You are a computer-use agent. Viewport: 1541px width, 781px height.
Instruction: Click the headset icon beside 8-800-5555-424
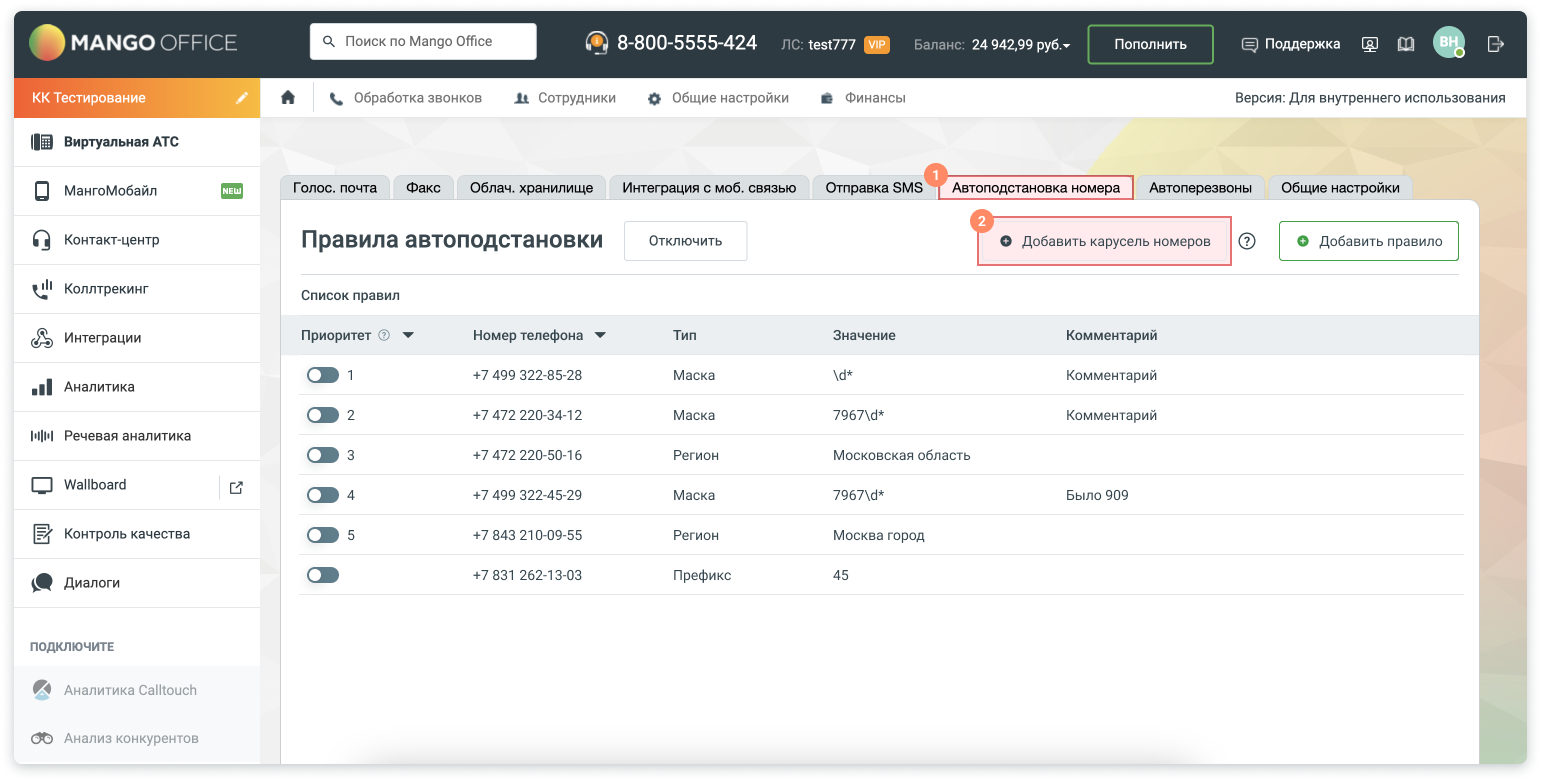click(596, 43)
